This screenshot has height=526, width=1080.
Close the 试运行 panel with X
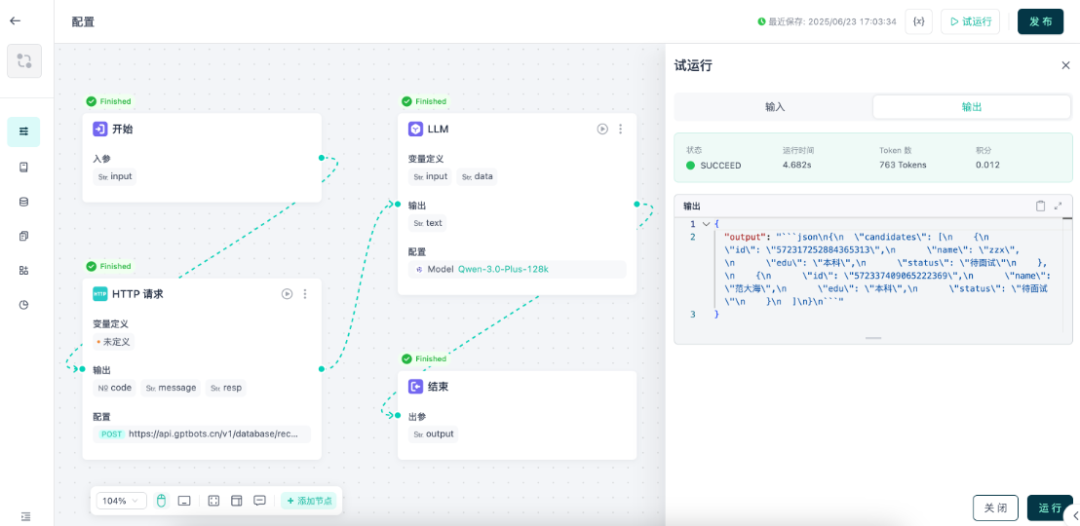[1066, 65]
